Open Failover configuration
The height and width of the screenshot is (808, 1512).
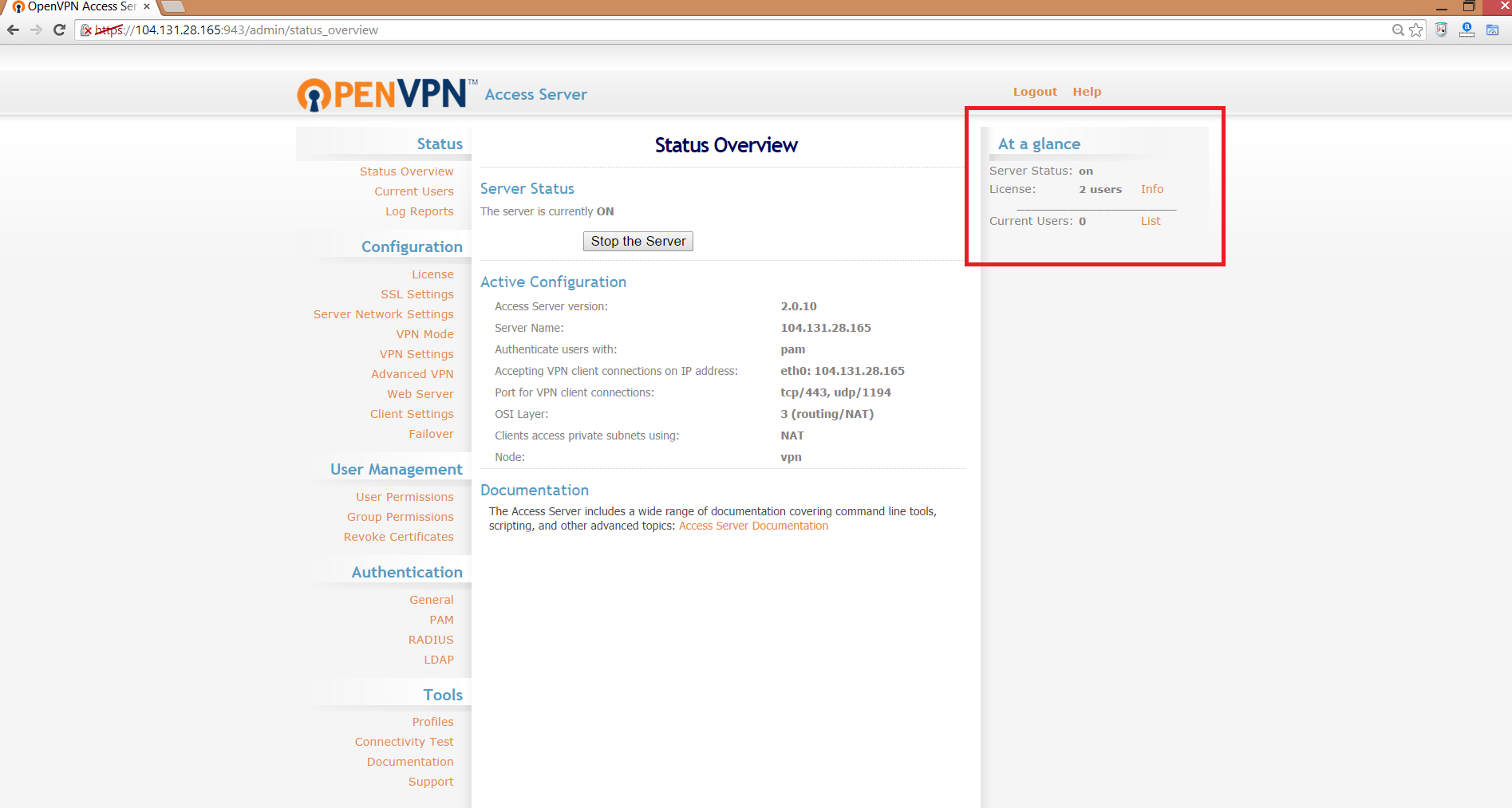432,434
